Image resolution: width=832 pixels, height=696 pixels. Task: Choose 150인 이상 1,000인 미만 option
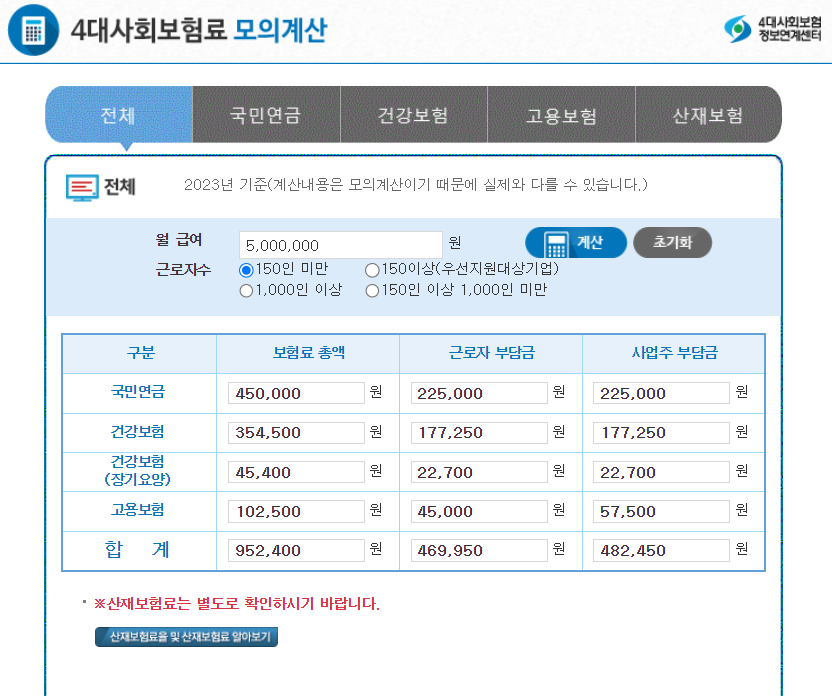point(372,291)
